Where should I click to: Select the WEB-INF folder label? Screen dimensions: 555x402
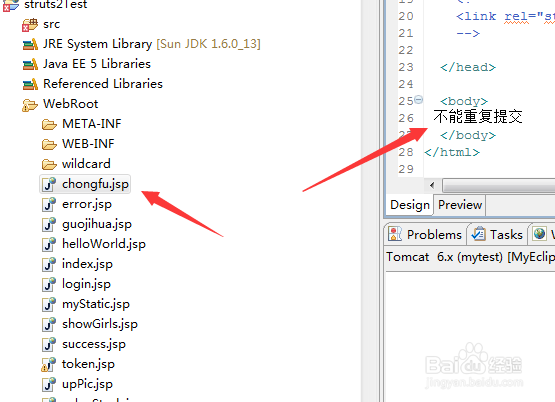88,144
